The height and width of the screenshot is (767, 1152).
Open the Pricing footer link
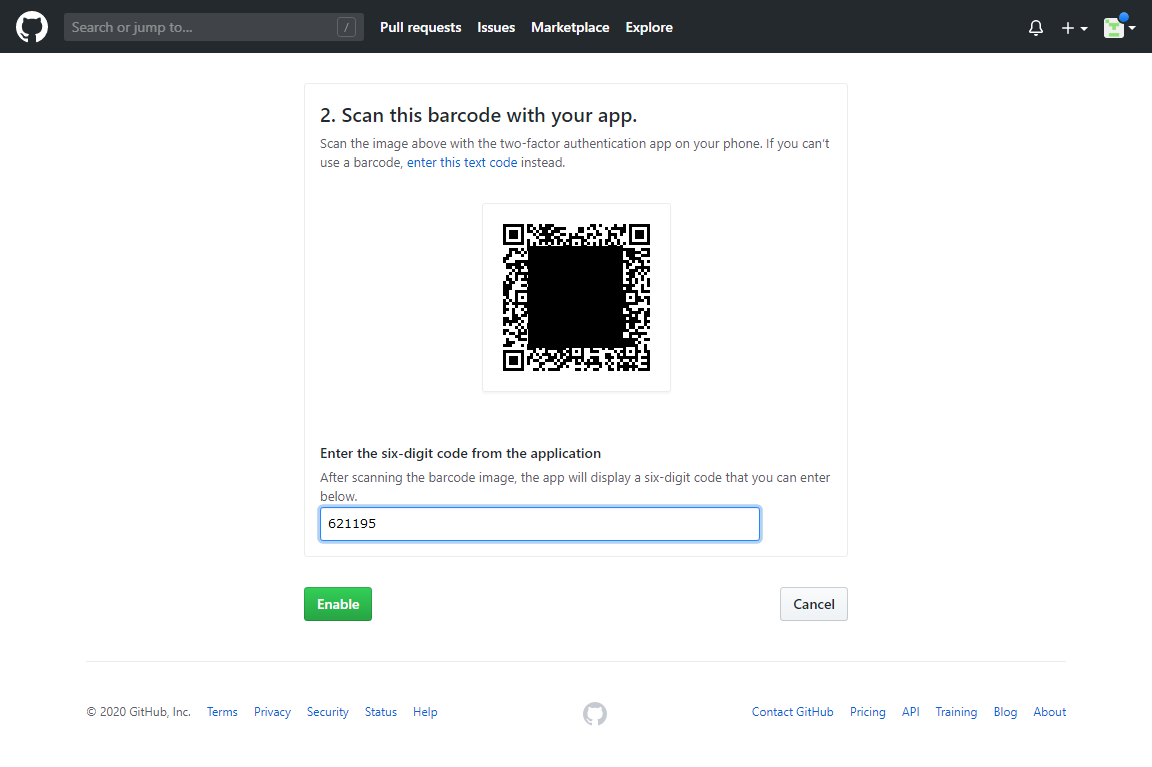pos(867,712)
